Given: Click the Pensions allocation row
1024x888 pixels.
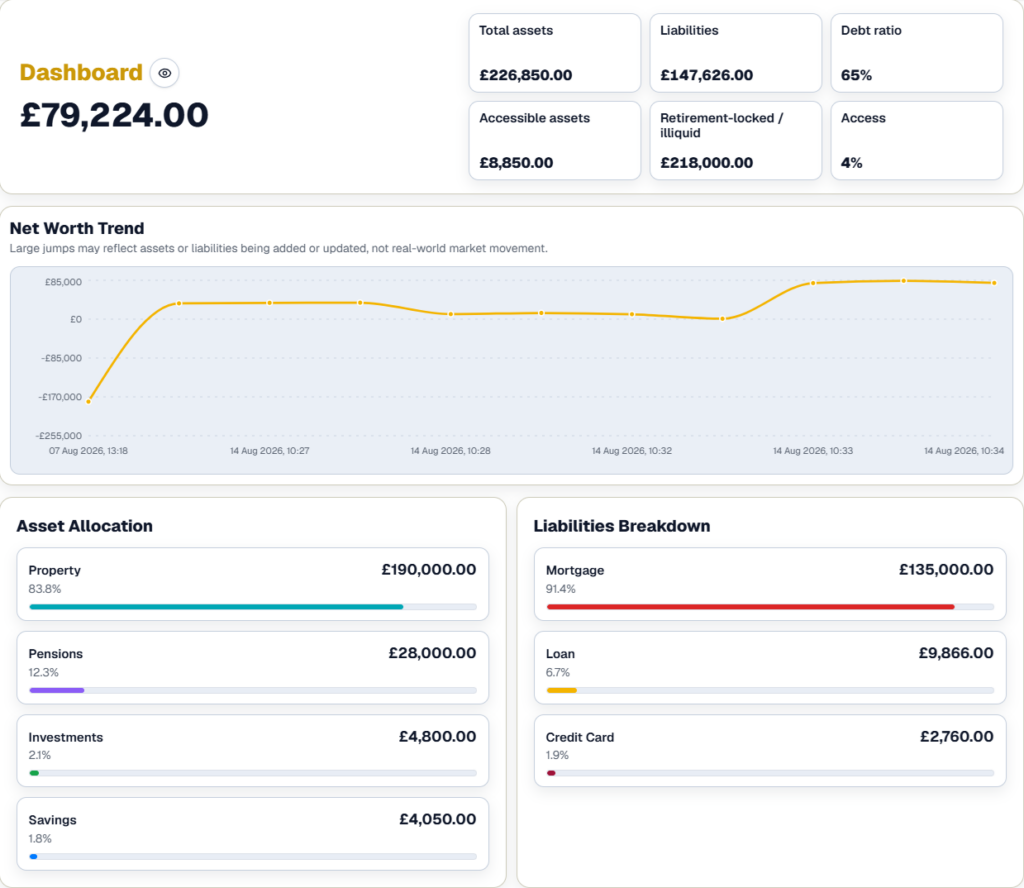Looking at the screenshot, I should coord(253,667).
